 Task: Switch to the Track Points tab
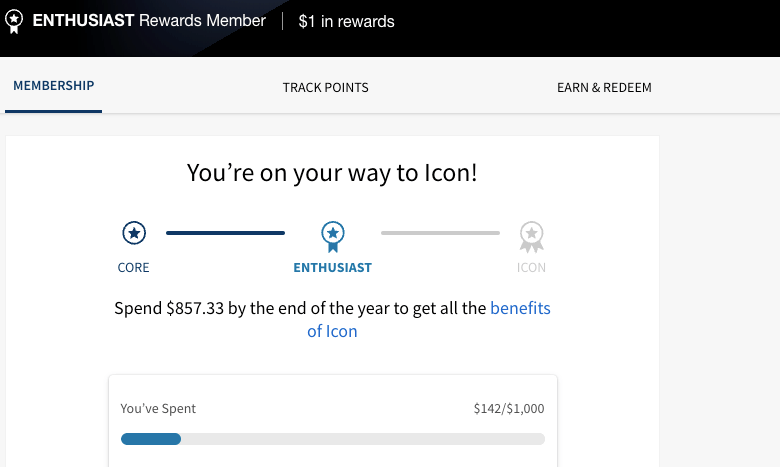point(325,88)
